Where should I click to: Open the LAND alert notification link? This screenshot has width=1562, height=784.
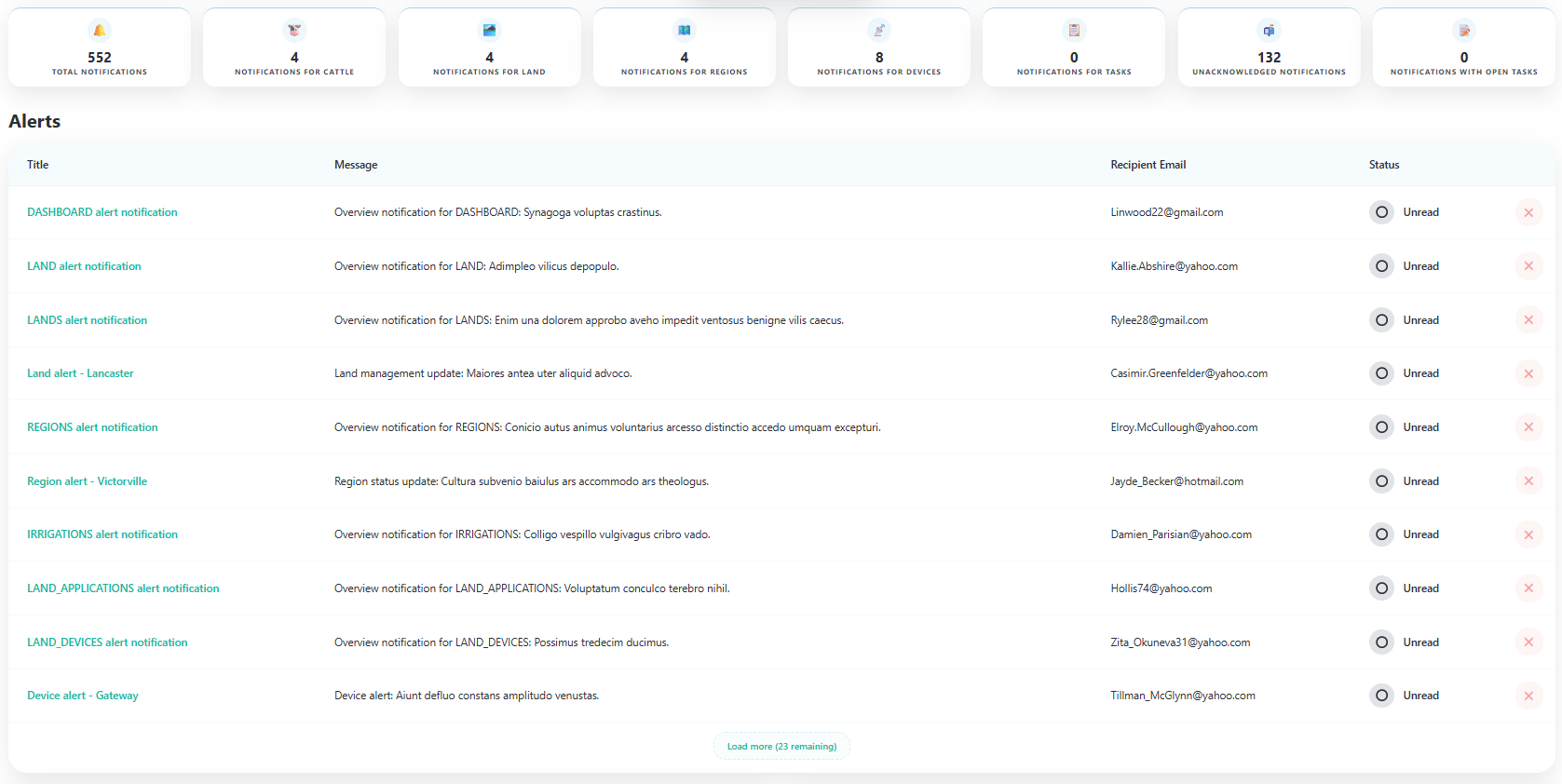point(84,266)
